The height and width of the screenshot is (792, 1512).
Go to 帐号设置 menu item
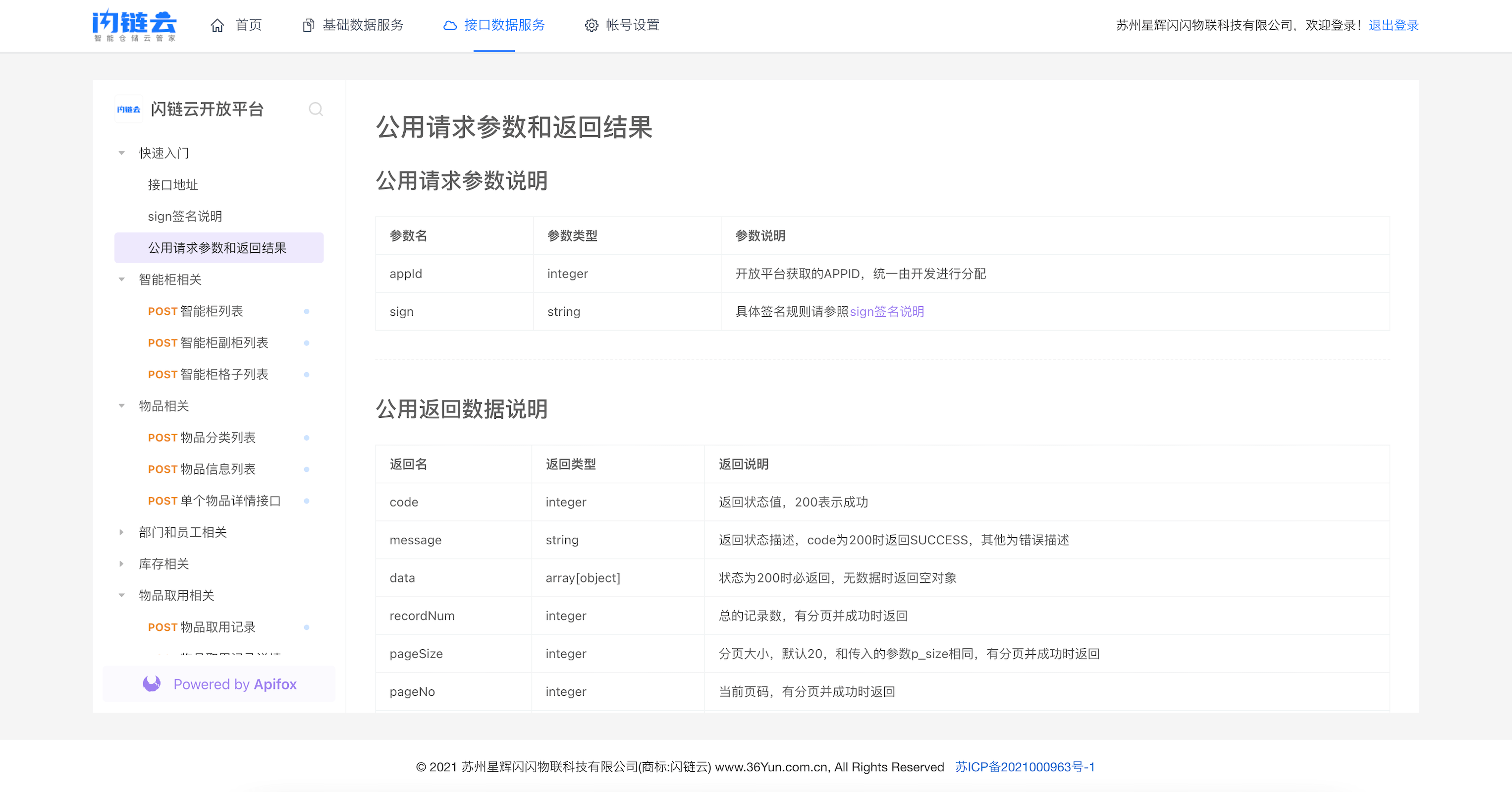tap(632, 25)
